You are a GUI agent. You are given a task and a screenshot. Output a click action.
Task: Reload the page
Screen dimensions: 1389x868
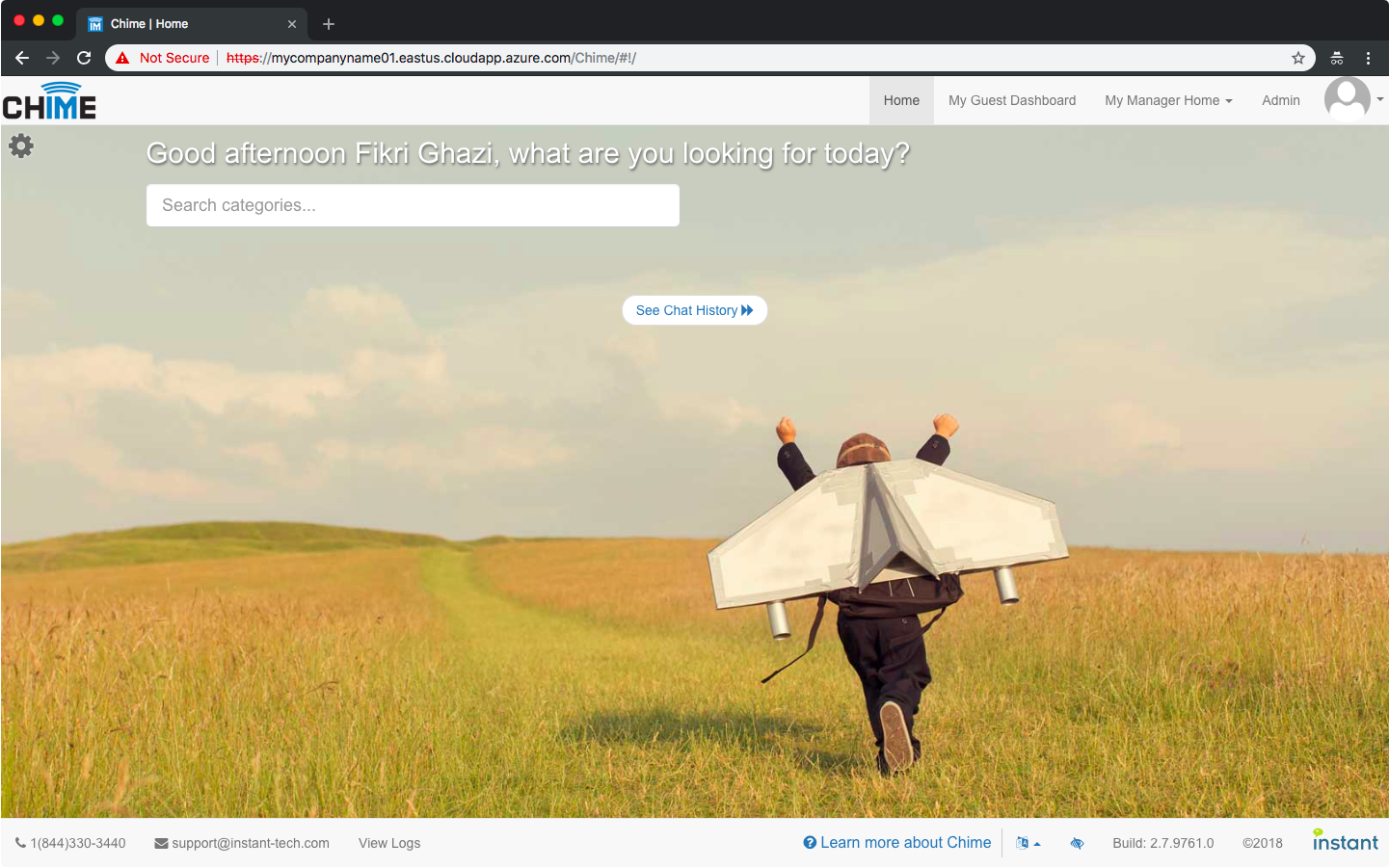click(x=84, y=58)
